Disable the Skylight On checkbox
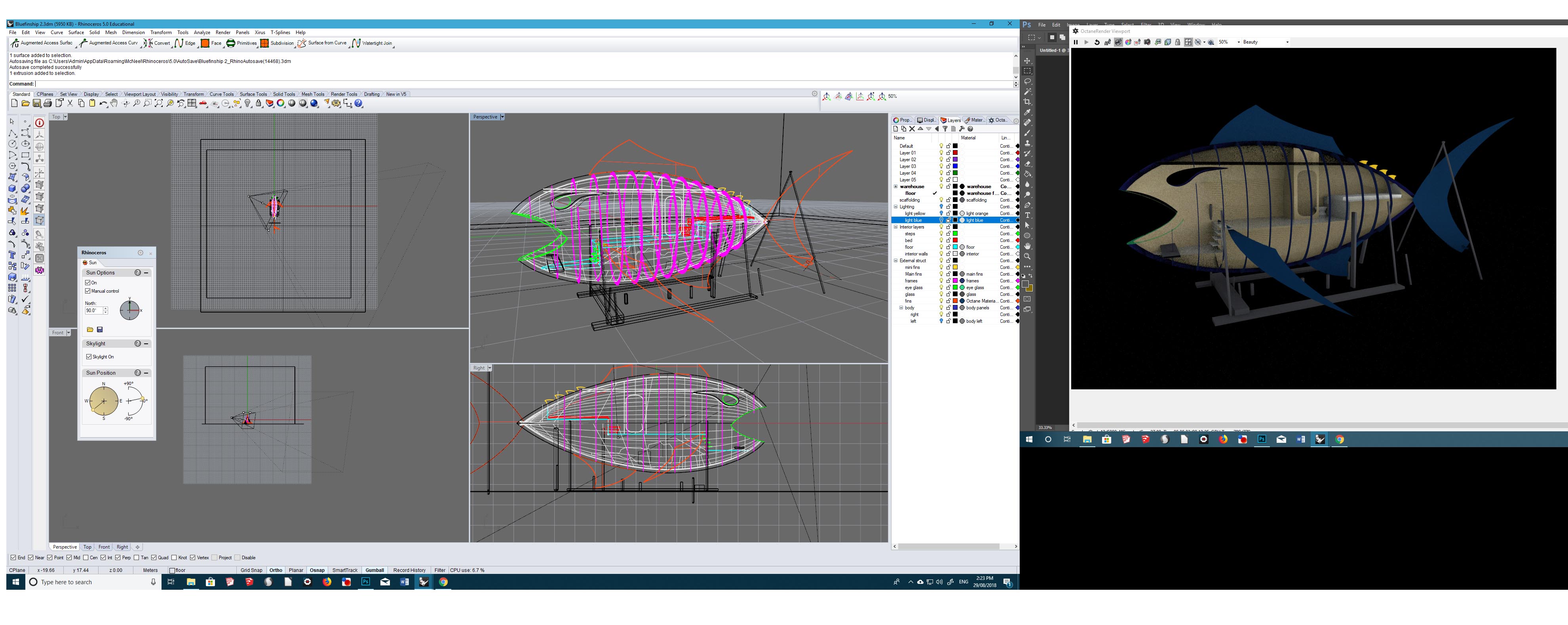The width and height of the screenshot is (1568, 625). pyautogui.click(x=89, y=357)
